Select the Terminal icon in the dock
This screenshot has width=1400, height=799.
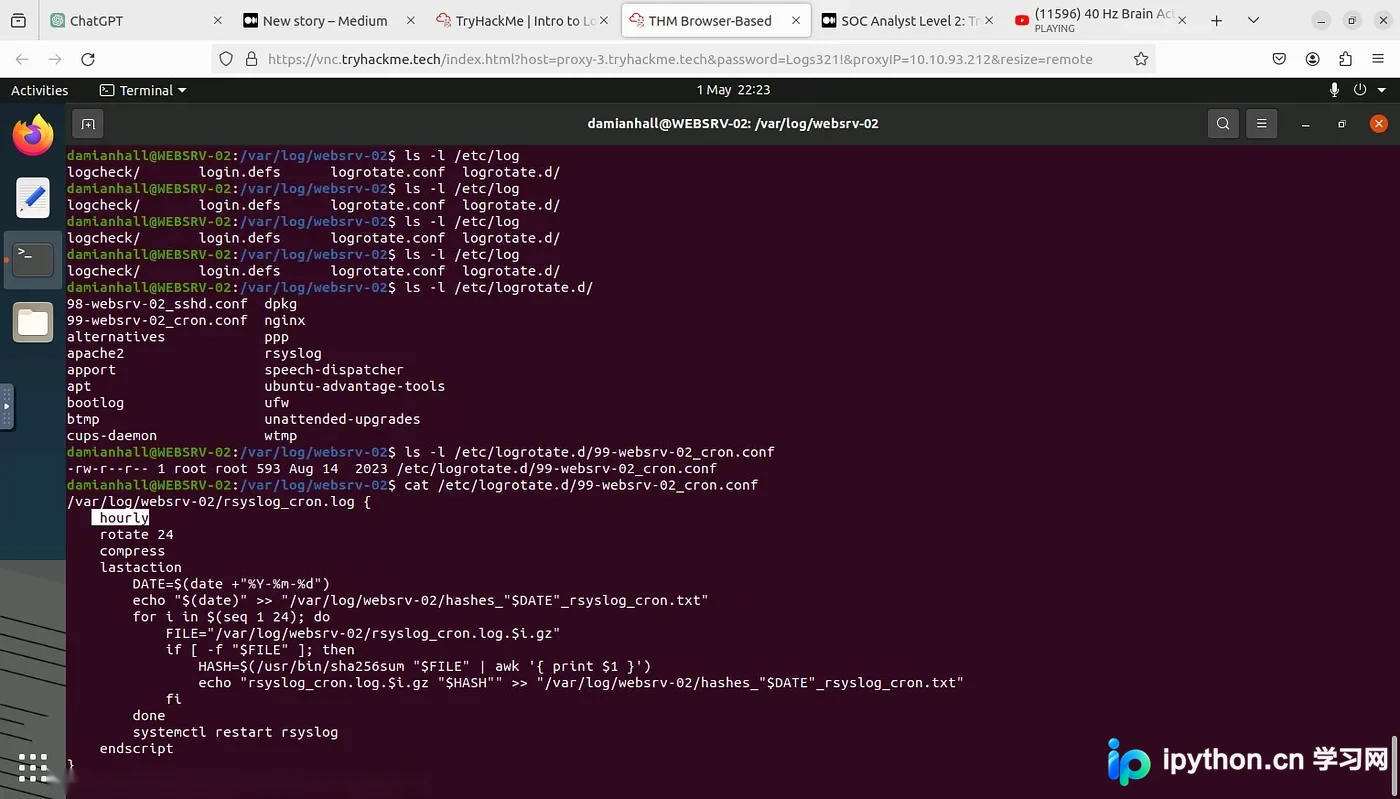(x=33, y=260)
